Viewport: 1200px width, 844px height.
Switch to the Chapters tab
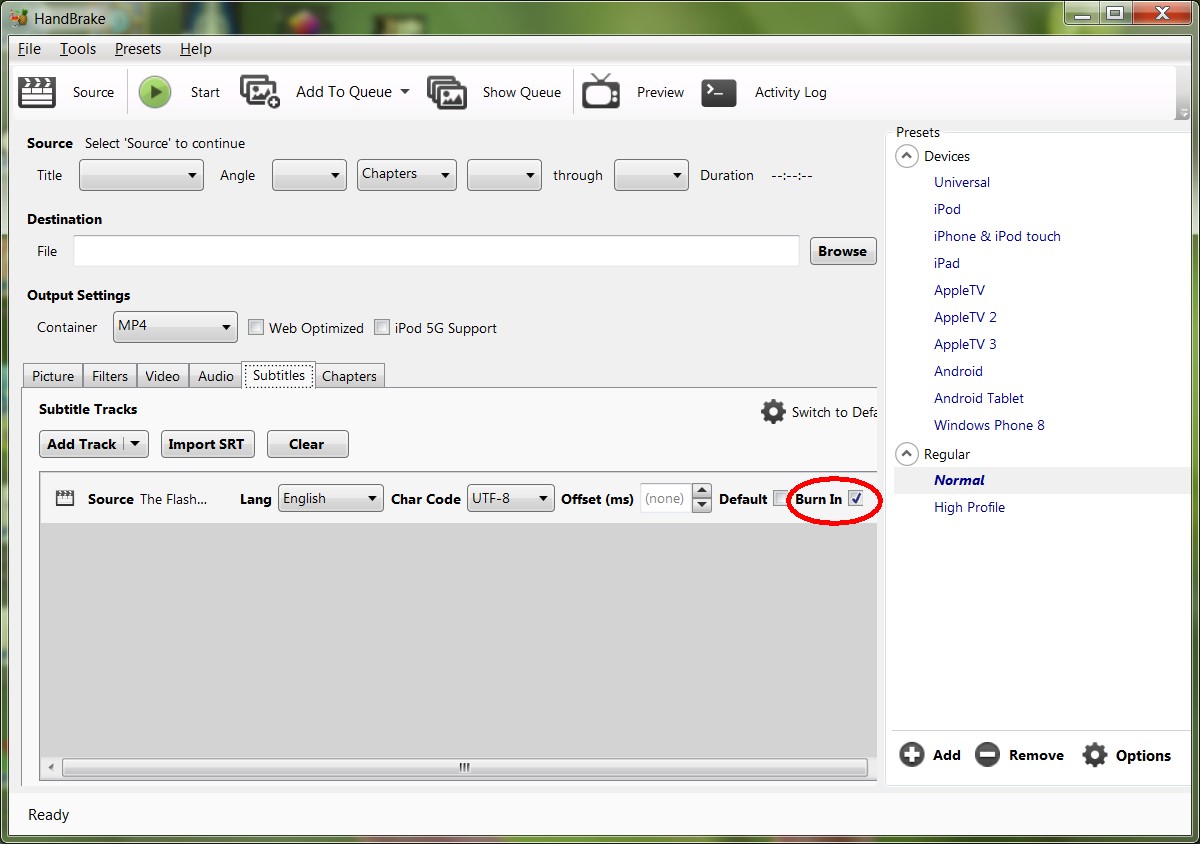(x=350, y=376)
